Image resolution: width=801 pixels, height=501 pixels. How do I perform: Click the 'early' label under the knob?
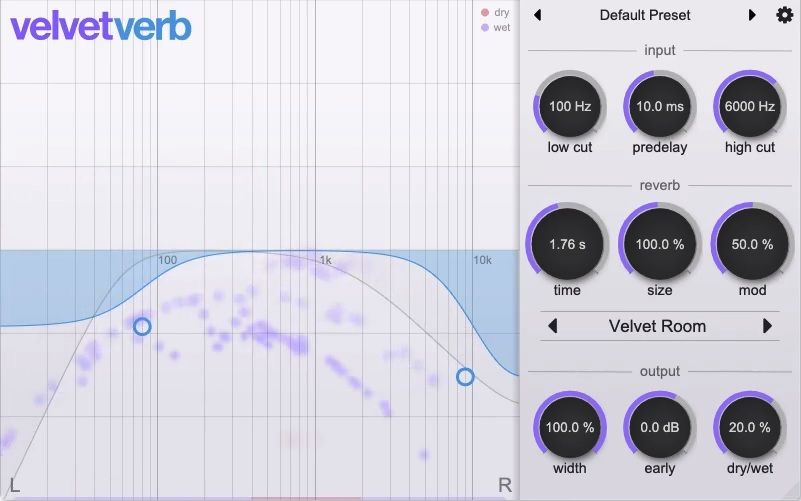[659, 468]
